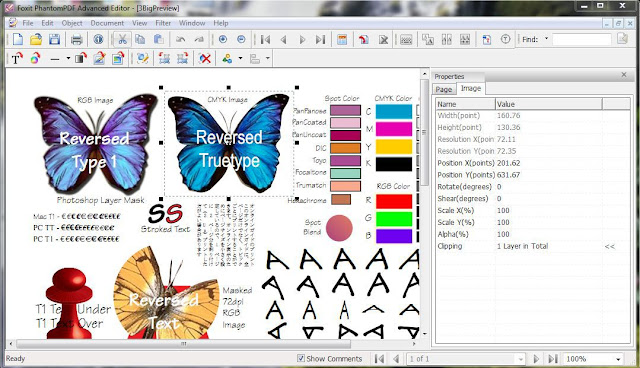Click the insert image icon

tap(118, 58)
